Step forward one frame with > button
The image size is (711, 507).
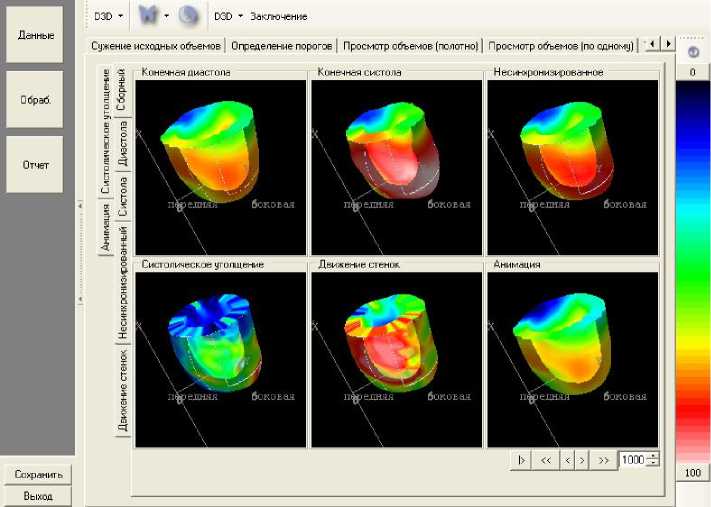tap(582, 460)
